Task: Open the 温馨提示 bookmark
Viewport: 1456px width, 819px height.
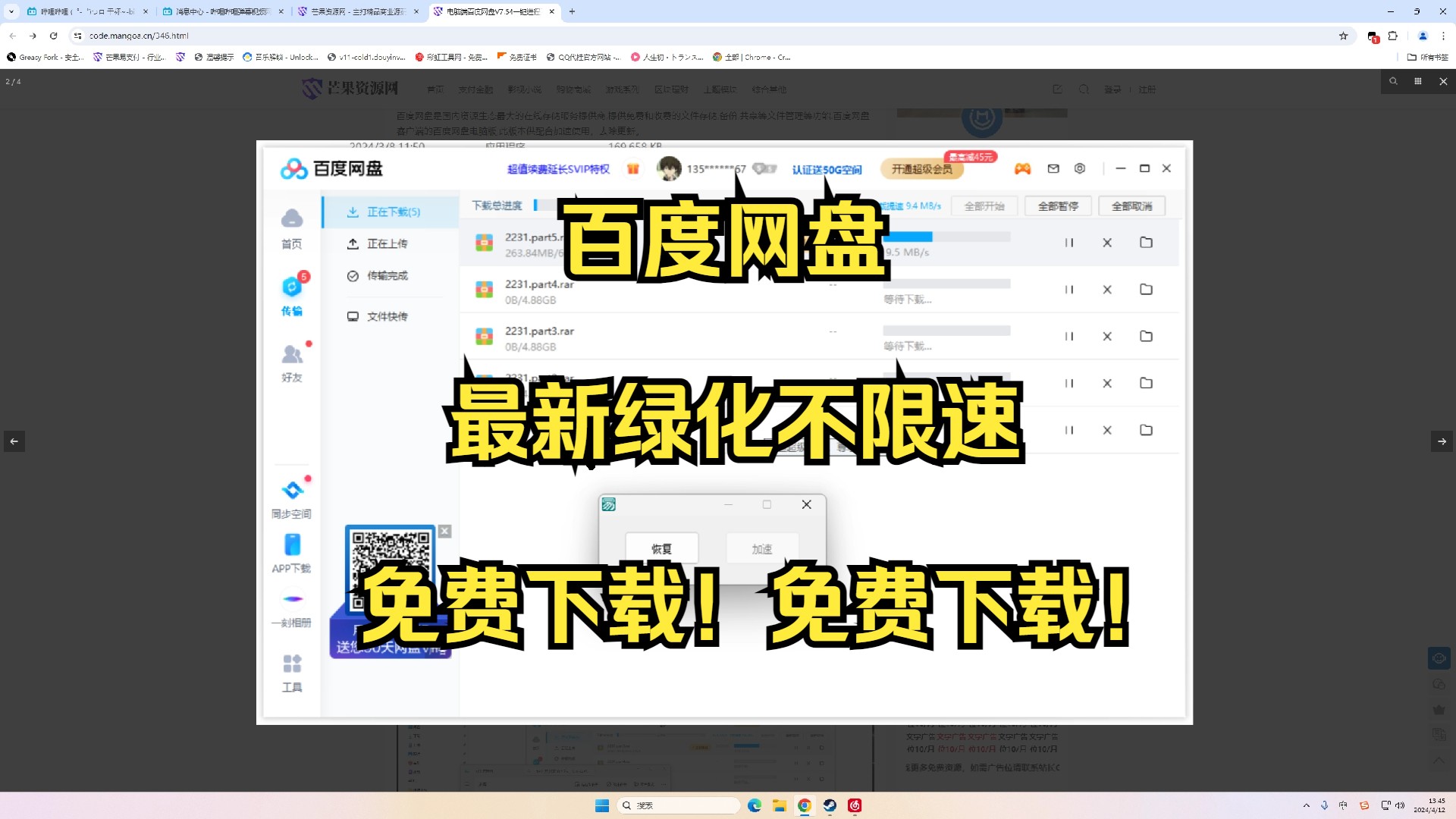Action: click(214, 57)
